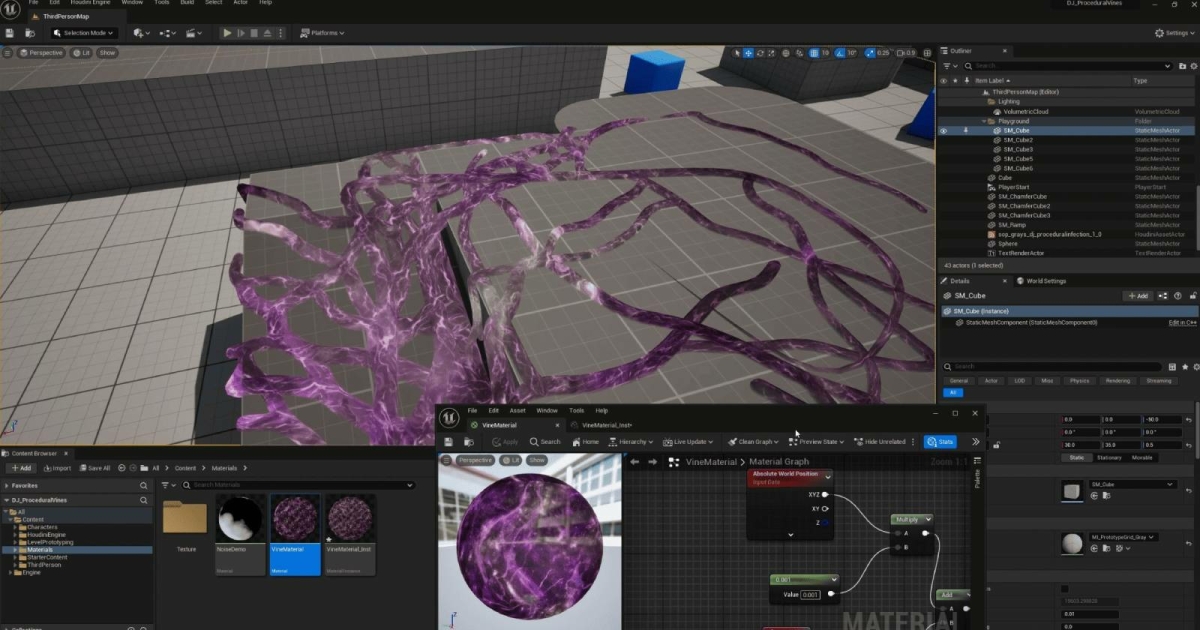The height and width of the screenshot is (630, 1200).
Task: Click the Add button in Details panel
Action: coord(1137,296)
